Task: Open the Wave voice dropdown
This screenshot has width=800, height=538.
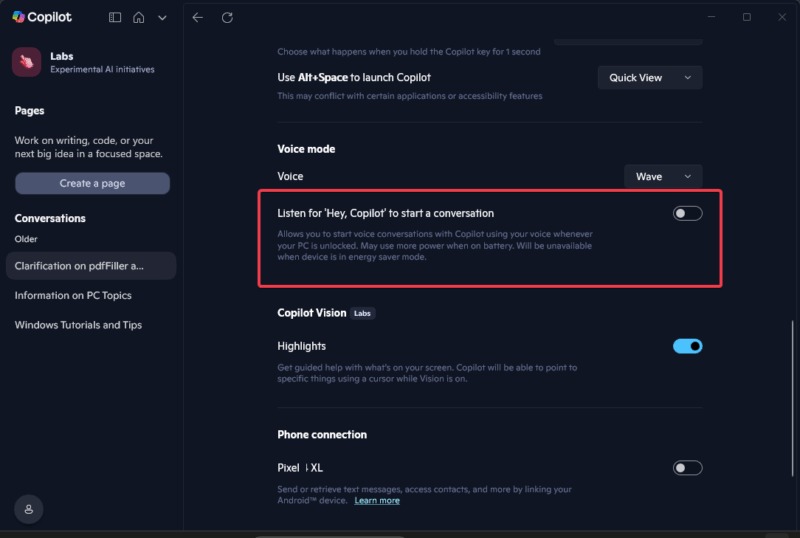Action: click(663, 176)
